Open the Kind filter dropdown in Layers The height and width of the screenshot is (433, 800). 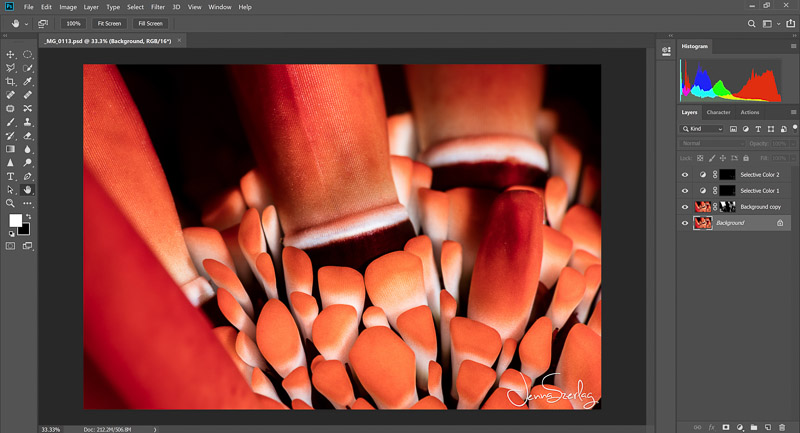pos(702,129)
